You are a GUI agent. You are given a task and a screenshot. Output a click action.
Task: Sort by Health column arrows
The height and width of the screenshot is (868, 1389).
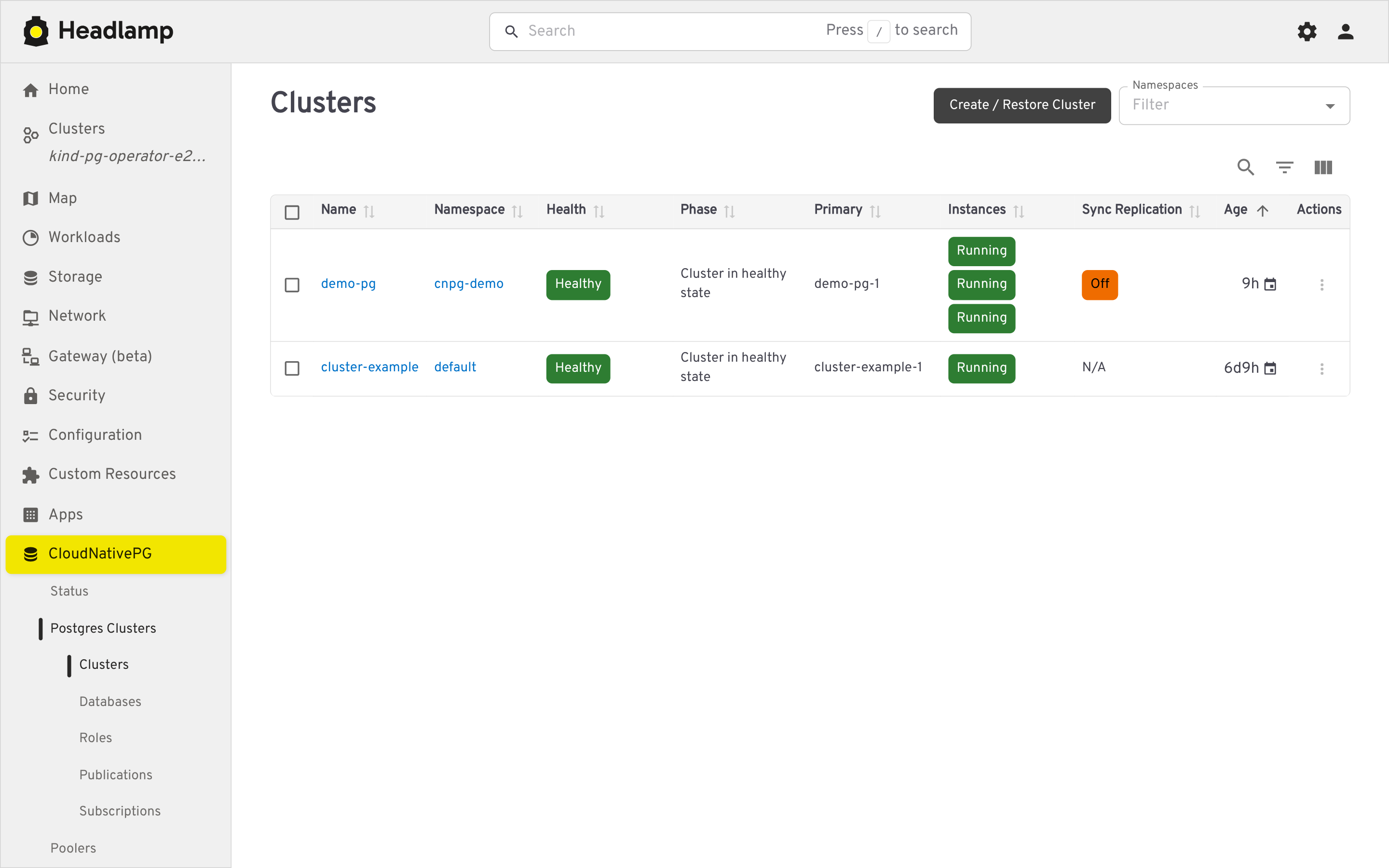[599, 211]
